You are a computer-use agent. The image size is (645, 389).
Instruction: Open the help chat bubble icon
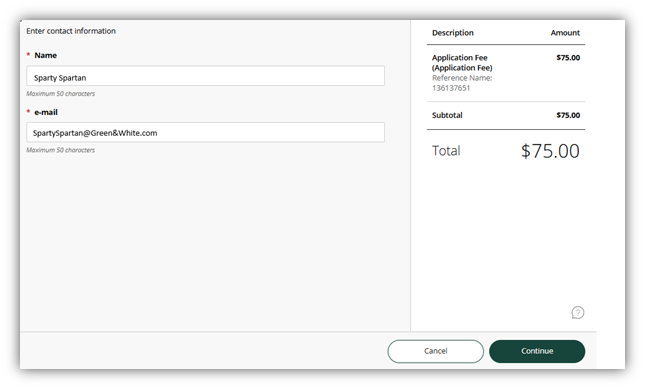578,313
